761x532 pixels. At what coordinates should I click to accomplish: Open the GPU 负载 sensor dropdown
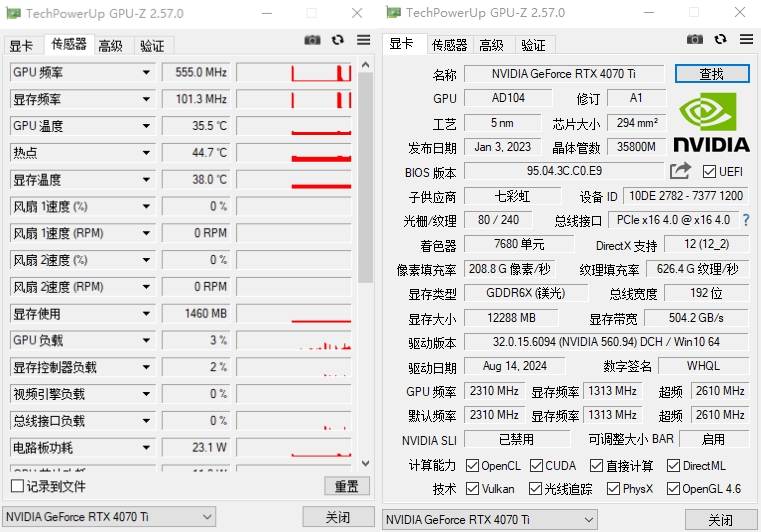pyautogui.click(x=146, y=340)
